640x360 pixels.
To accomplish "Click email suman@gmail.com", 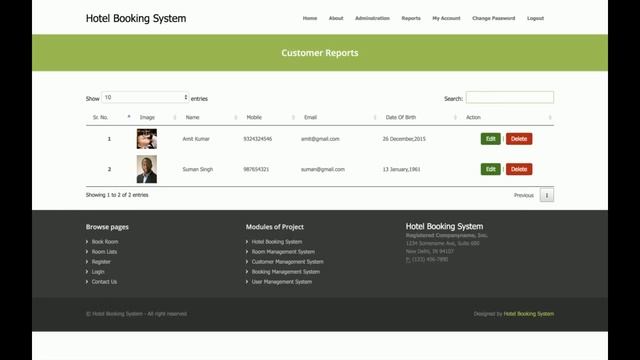I will tap(322, 169).
